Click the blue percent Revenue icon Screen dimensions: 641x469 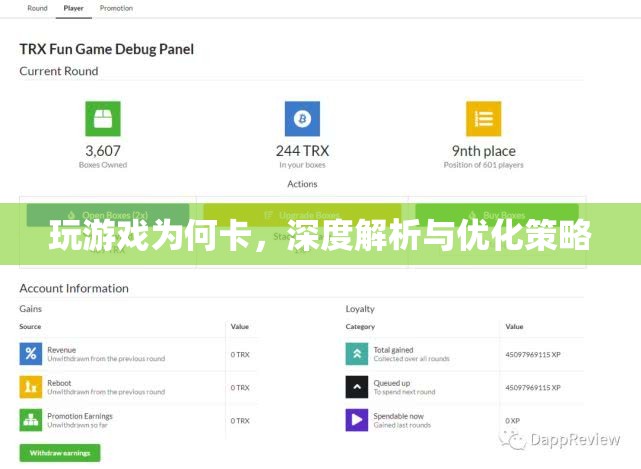tap(31, 354)
